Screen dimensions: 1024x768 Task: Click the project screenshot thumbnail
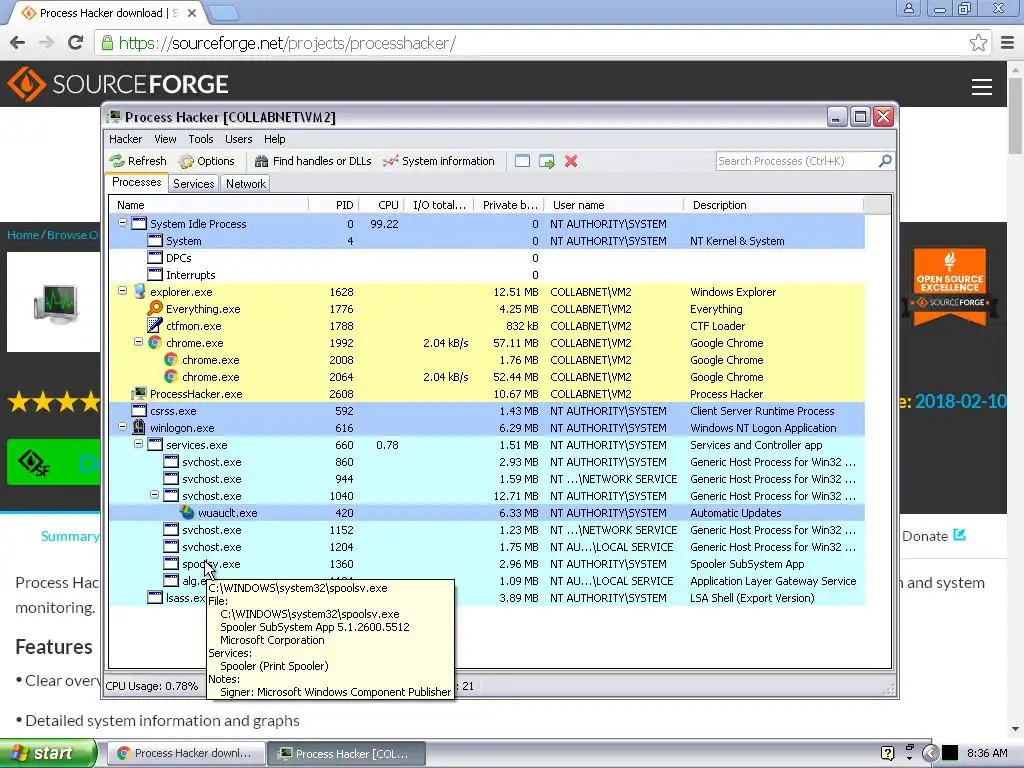point(54,302)
